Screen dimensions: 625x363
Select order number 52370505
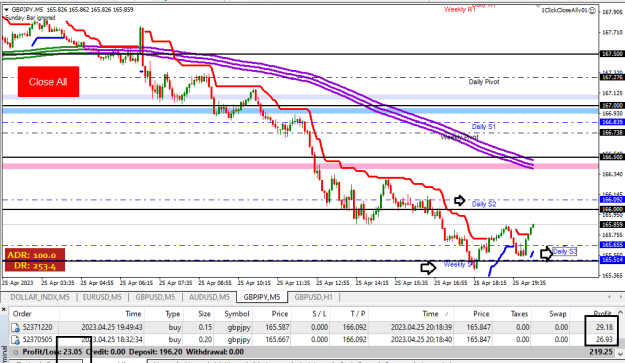[x=37, y=339]
